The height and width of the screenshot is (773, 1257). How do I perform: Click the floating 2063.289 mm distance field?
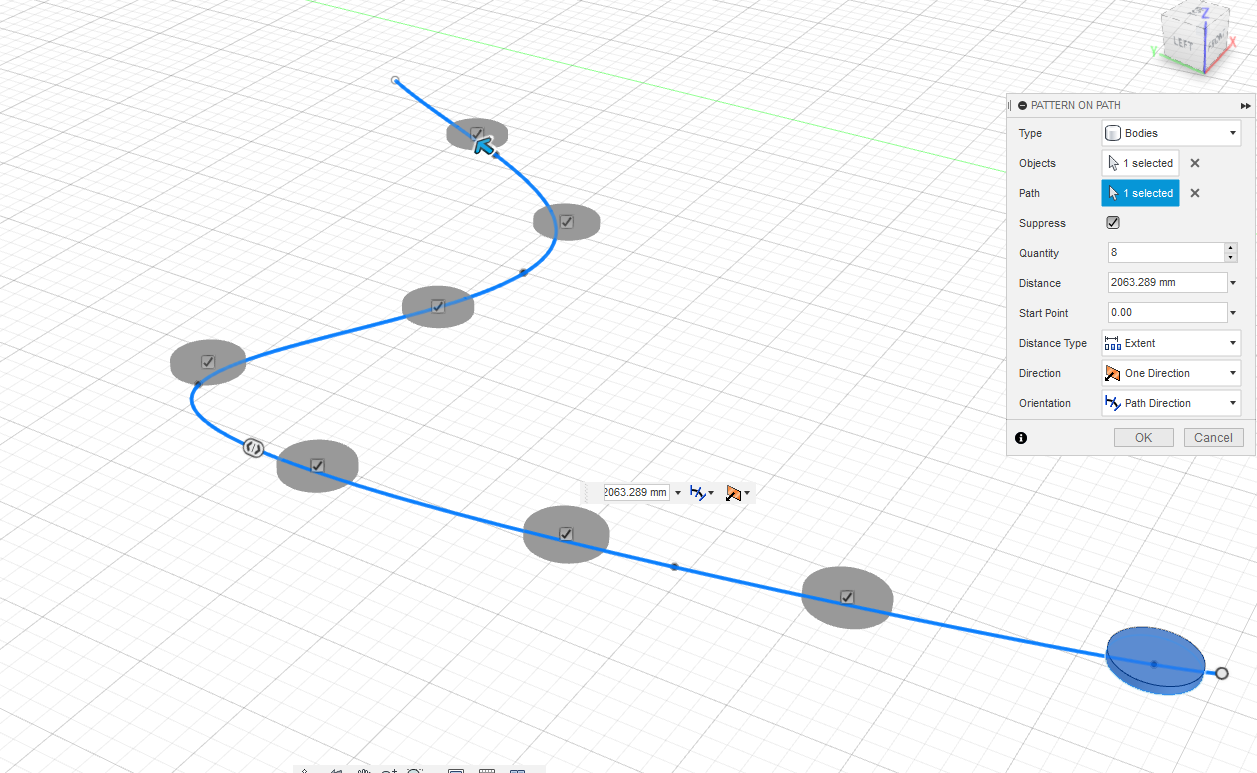[635, 492]
